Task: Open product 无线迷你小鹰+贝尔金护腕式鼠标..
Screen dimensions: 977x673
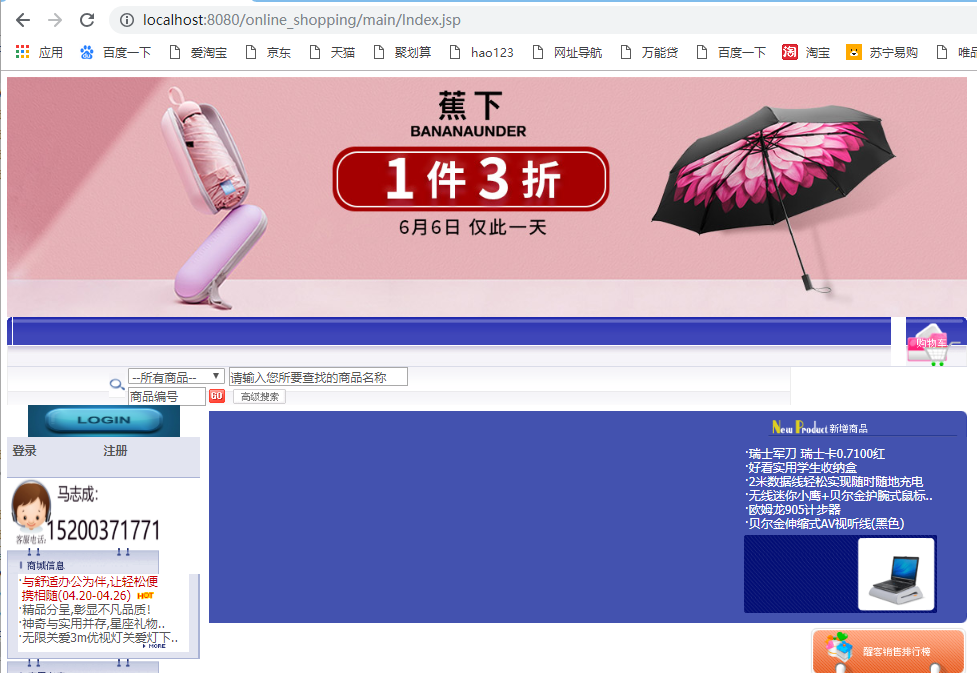Action: tap(840, 495)
